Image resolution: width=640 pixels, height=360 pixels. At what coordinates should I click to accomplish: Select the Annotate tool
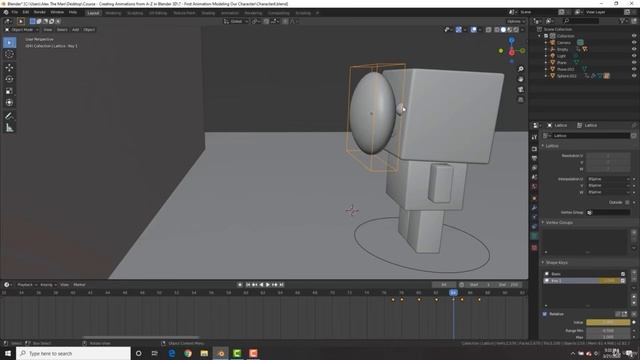click(x=9, y=116)
